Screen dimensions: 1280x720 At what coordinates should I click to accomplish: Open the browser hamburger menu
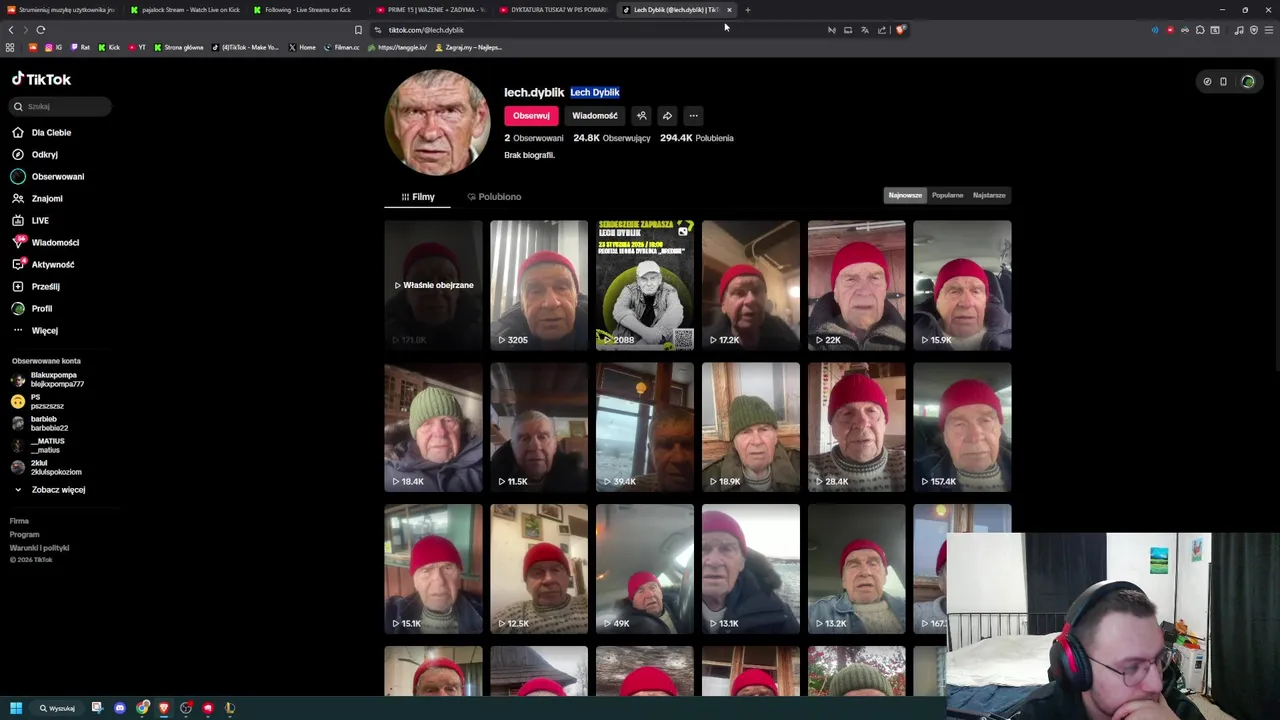pos(1269,30)
